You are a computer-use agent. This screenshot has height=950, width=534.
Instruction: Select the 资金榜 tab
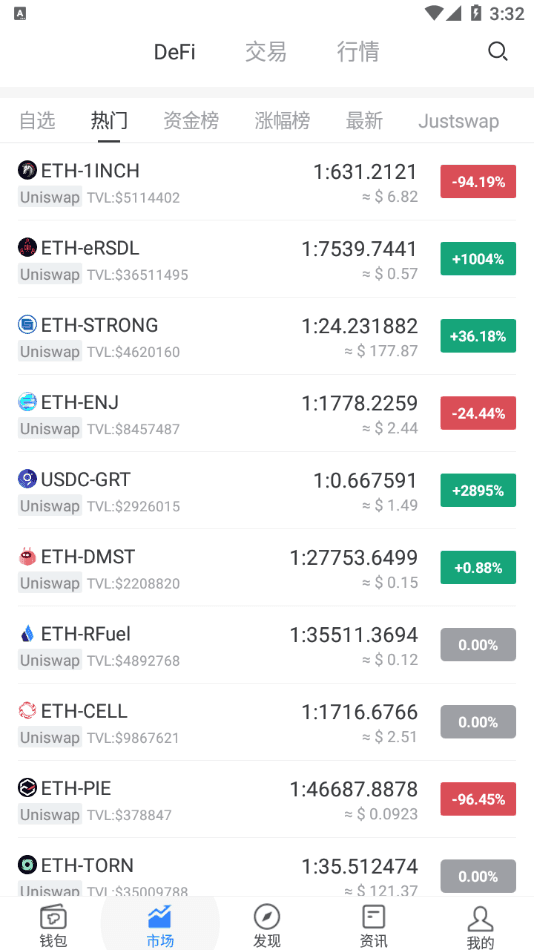191,121
